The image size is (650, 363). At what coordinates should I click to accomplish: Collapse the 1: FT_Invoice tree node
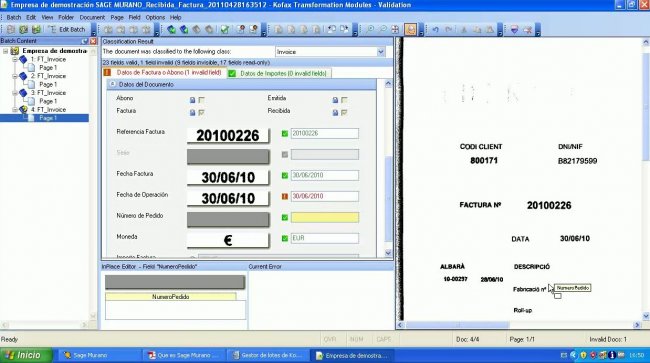[x=15, y=59]
